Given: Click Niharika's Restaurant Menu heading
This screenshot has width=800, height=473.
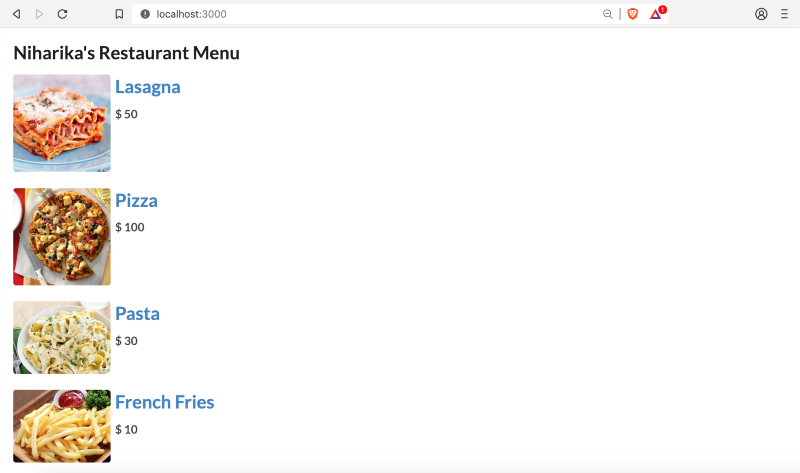Looking at the screenshot, I should [x=127, y=53].
